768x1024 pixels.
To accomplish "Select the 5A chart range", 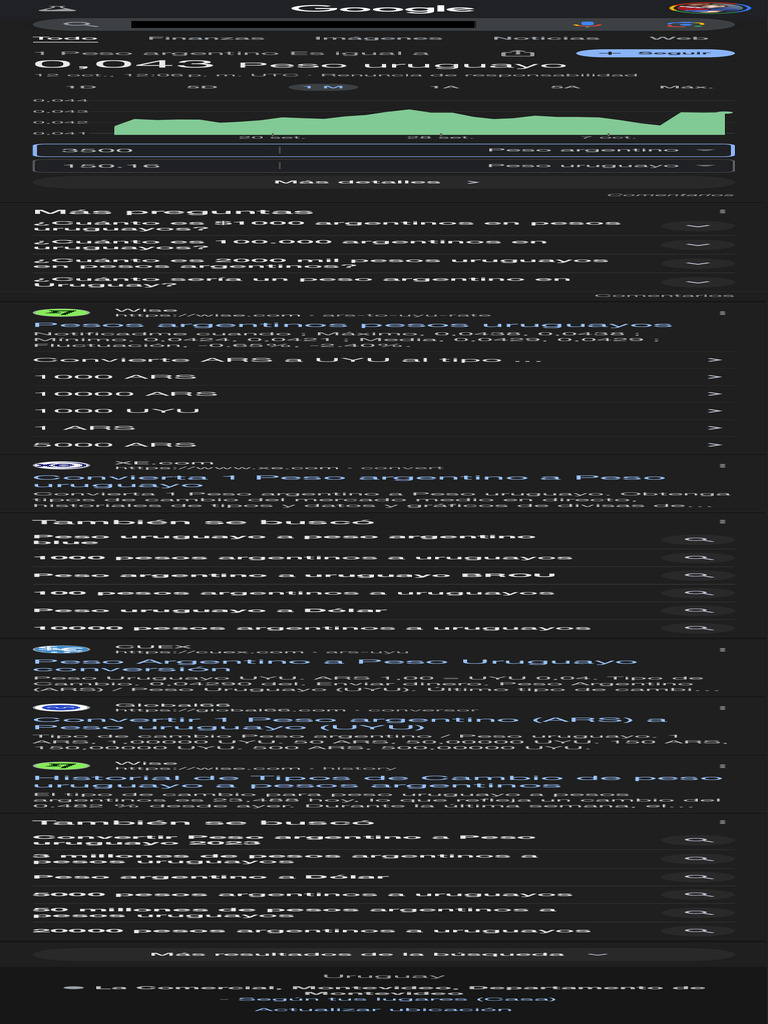I will click(565, 87).
